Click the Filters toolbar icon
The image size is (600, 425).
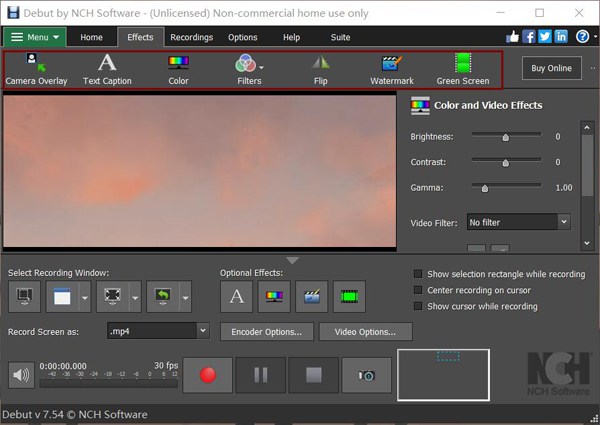pyautogui.click(x=246, y=64)
